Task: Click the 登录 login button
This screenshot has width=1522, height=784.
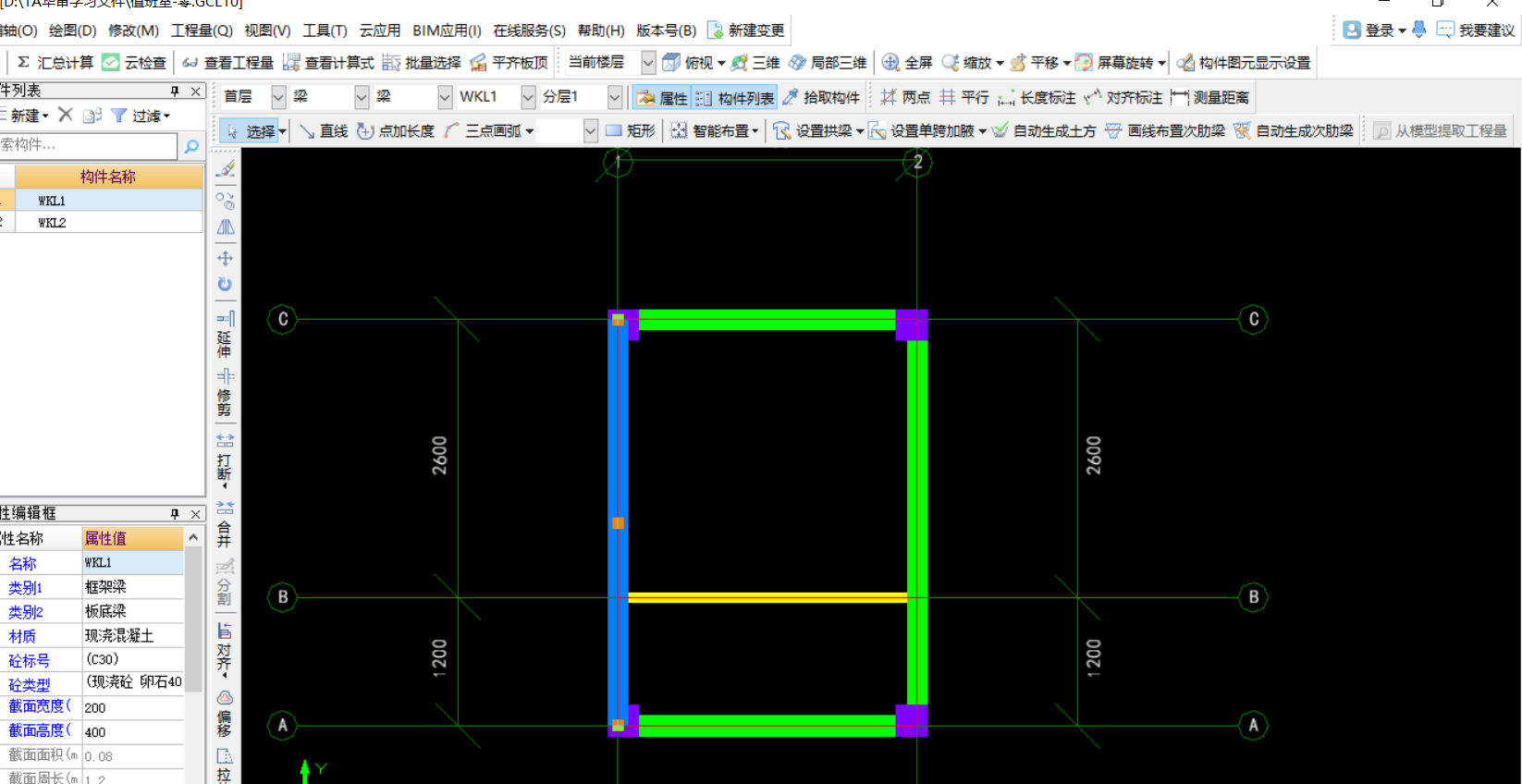Action: 1374,31
